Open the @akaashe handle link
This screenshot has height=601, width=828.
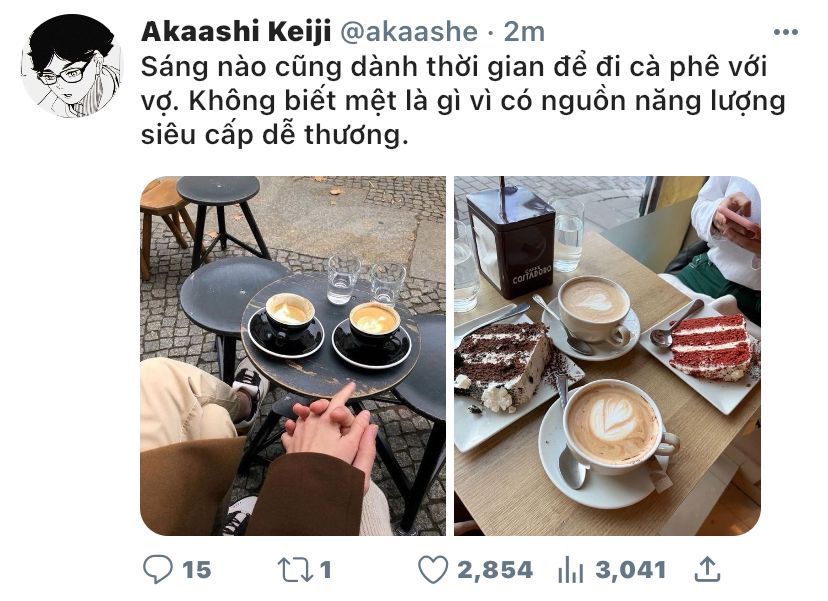click(409, 32)
